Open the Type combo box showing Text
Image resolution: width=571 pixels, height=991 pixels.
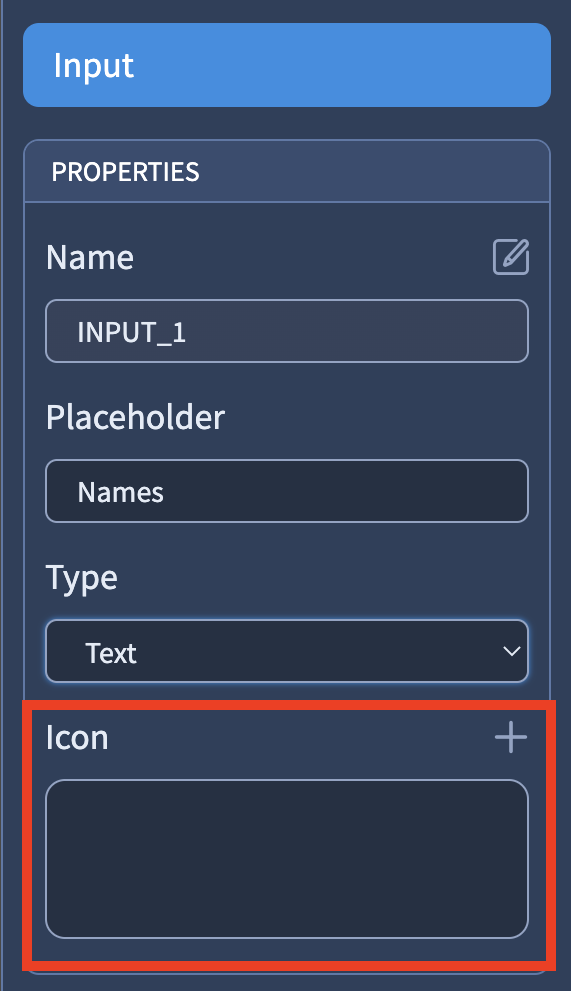(287, 651)
